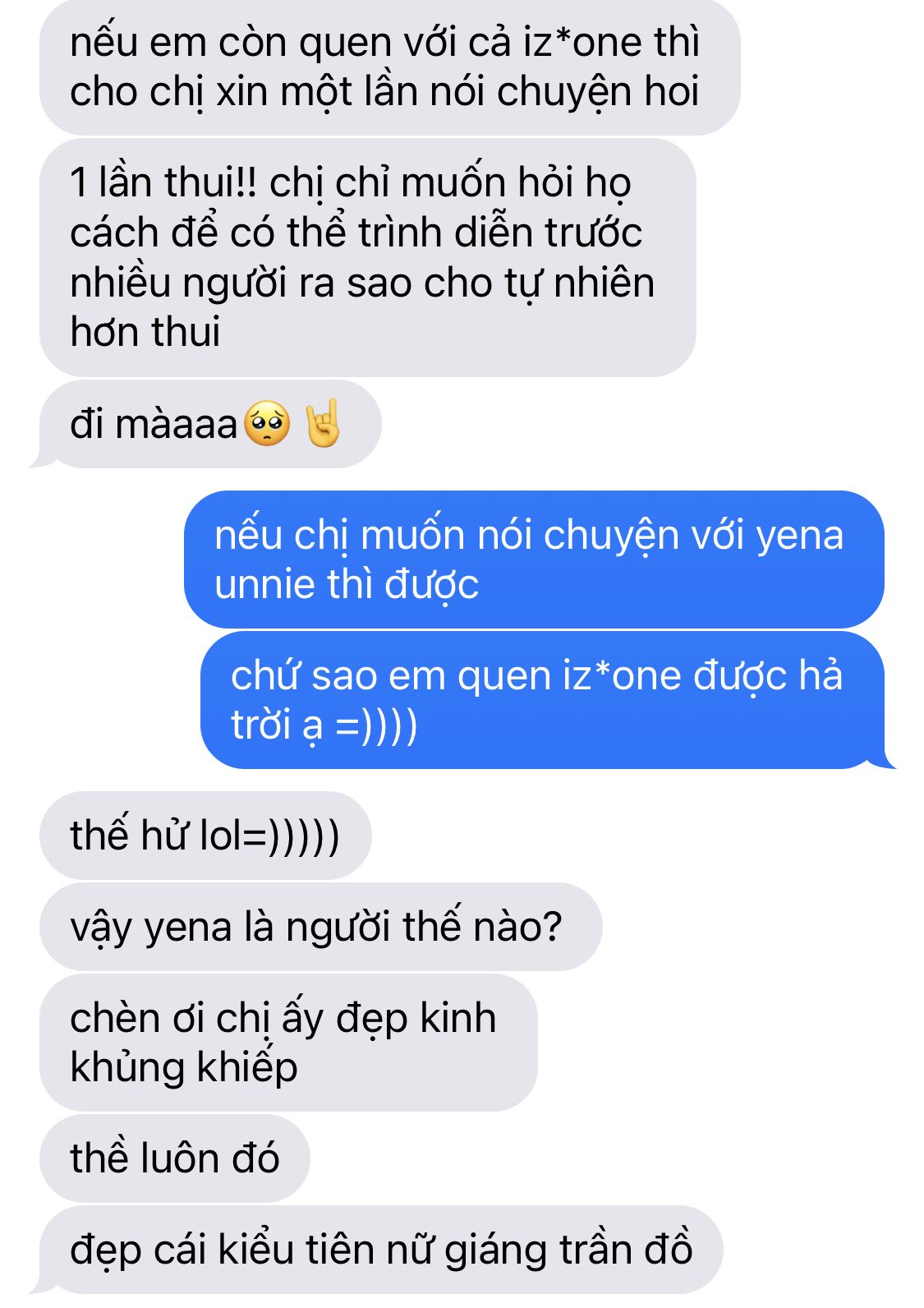Tap the pleading face emoji
Screen dimensions: 924x1308
[268, 424]
